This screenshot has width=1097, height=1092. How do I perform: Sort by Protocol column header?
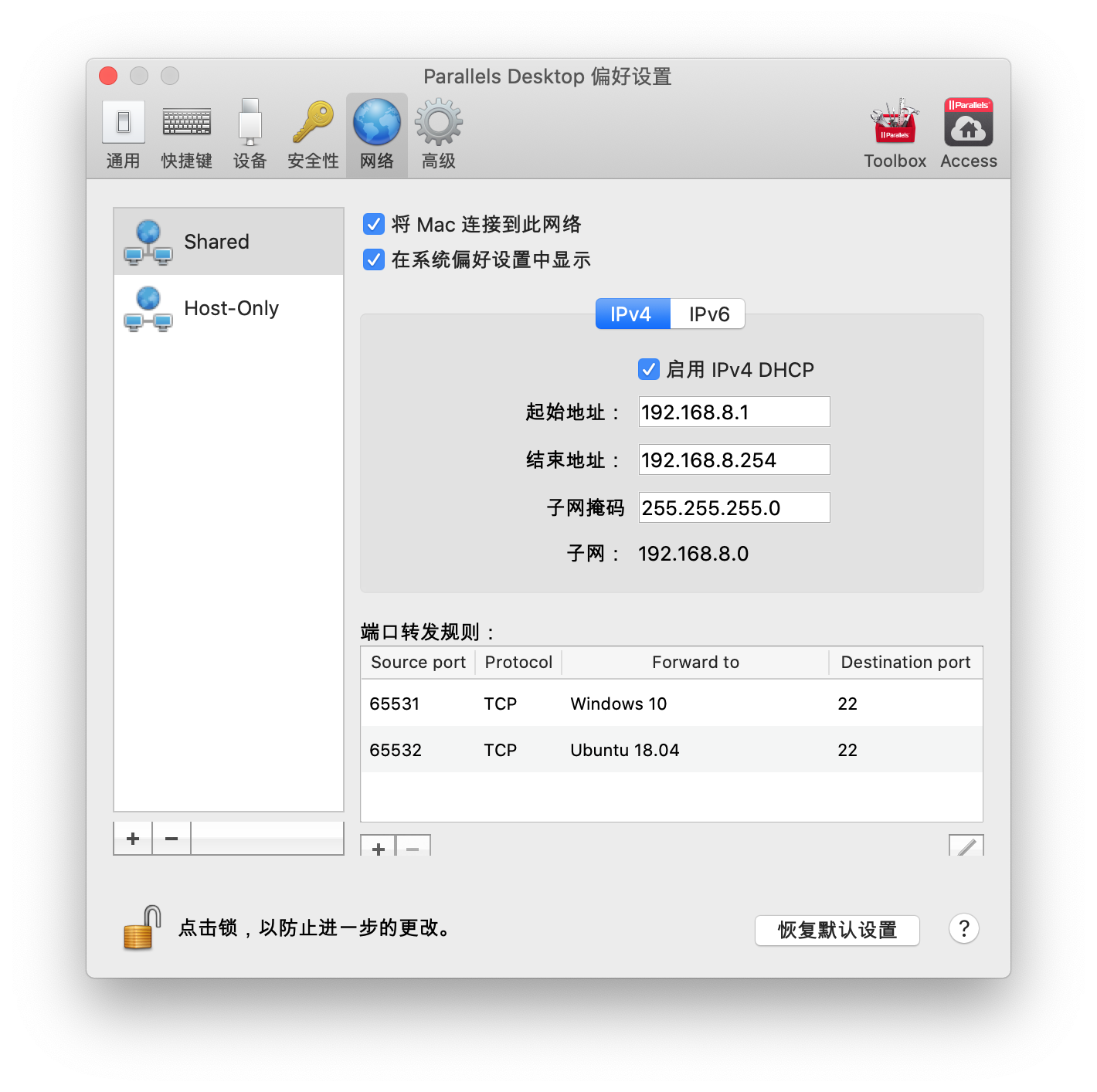pyautogui.click(x=518, y=663)
